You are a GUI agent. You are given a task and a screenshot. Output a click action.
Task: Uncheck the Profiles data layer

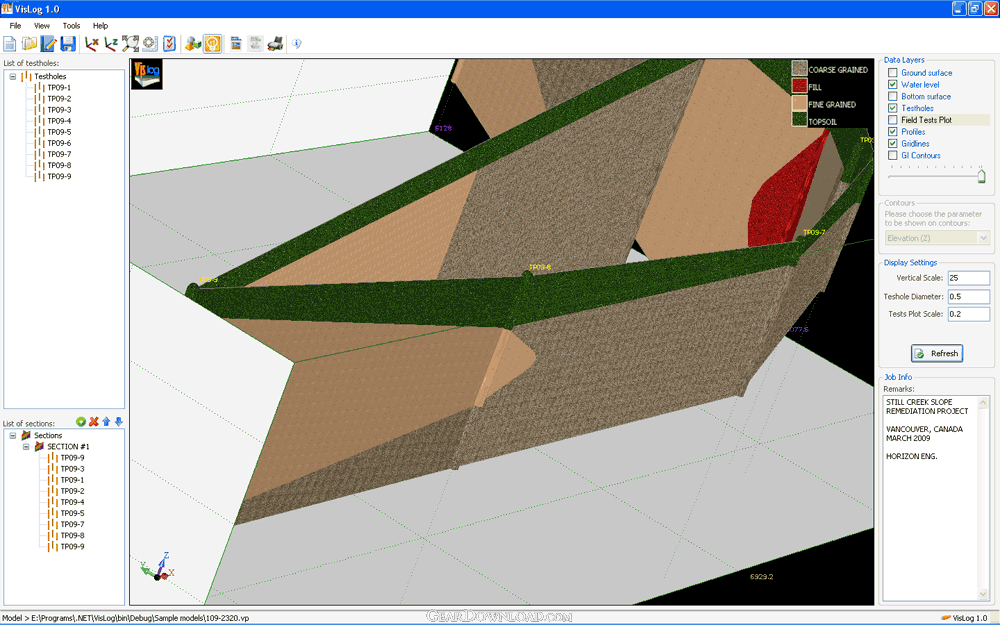tap(893, 132)
